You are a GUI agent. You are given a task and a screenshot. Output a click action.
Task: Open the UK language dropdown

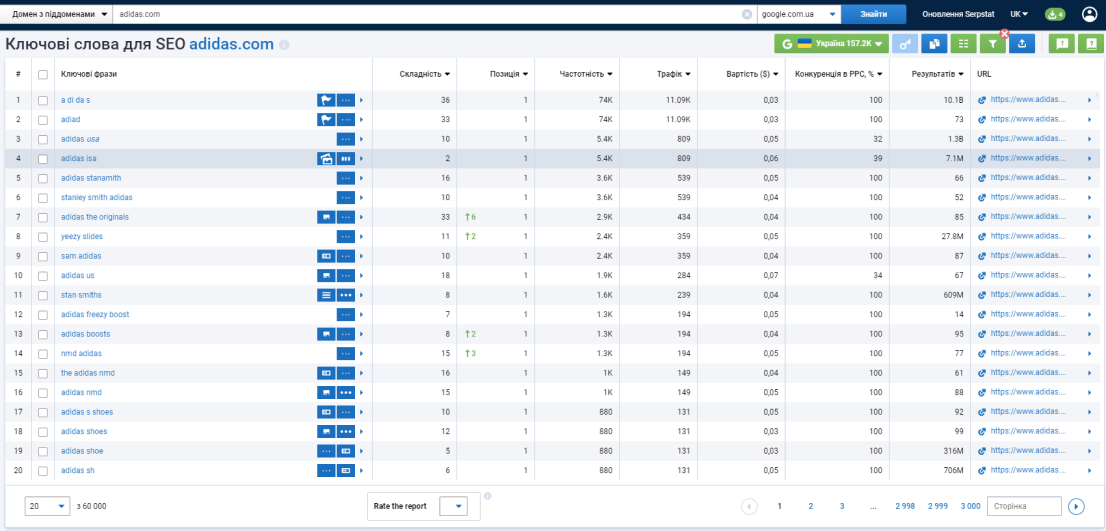click(1019, 13)
